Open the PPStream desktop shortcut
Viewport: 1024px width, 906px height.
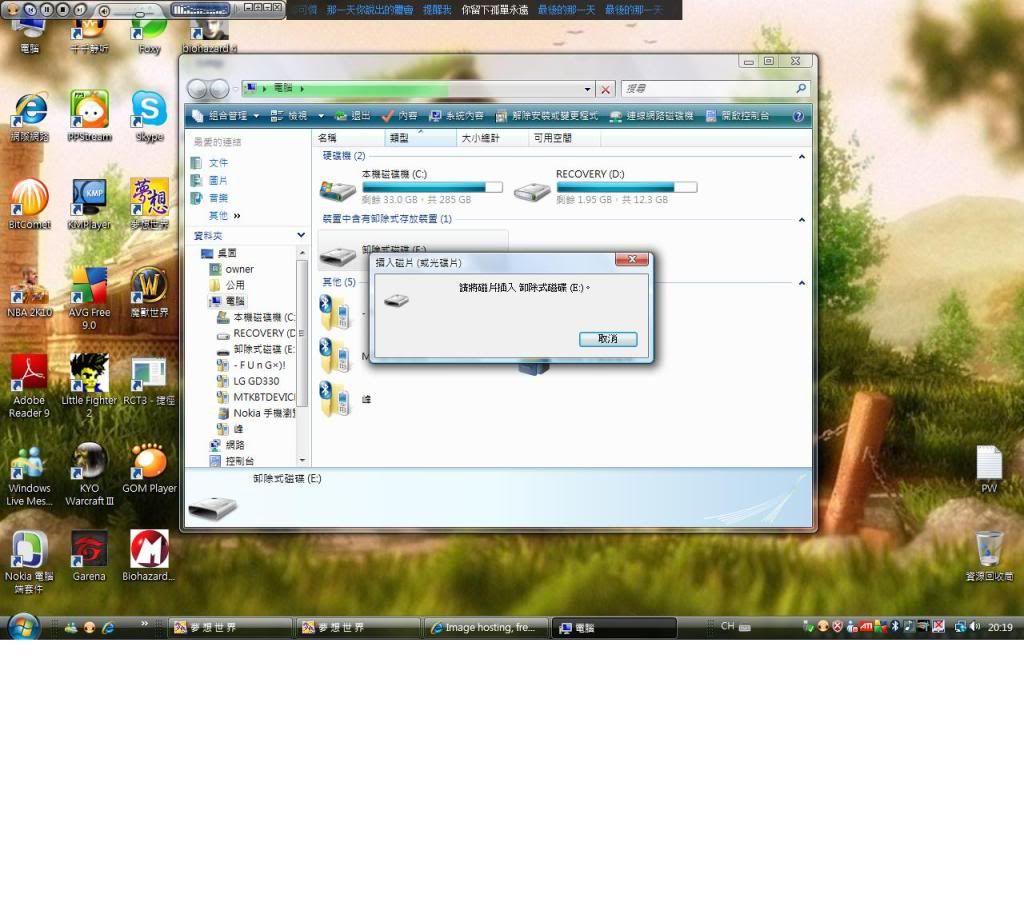pos(89,110)
